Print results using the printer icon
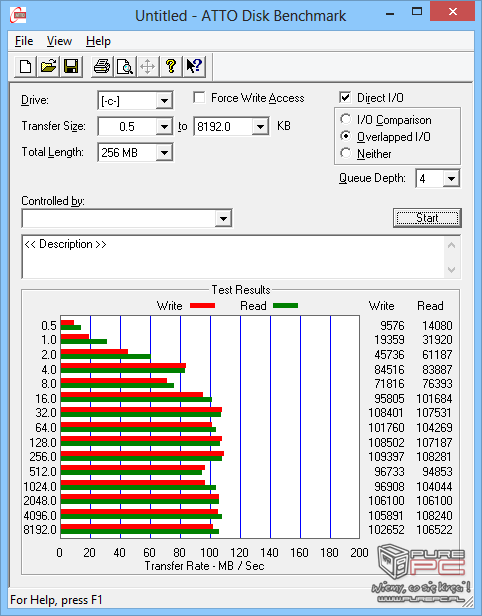 click(102, 66)
